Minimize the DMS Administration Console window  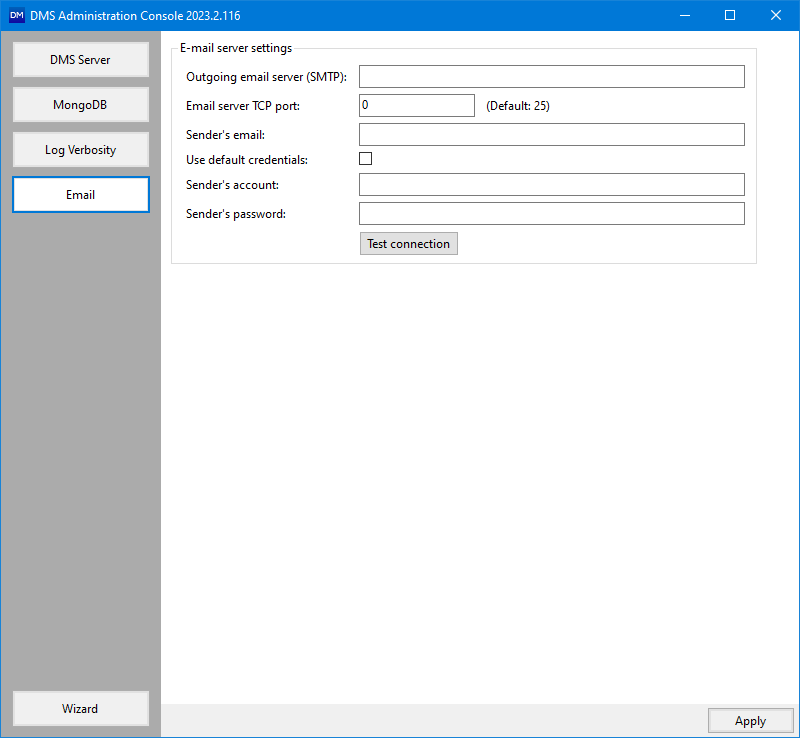pyautogui.click(x=685, y=15)
